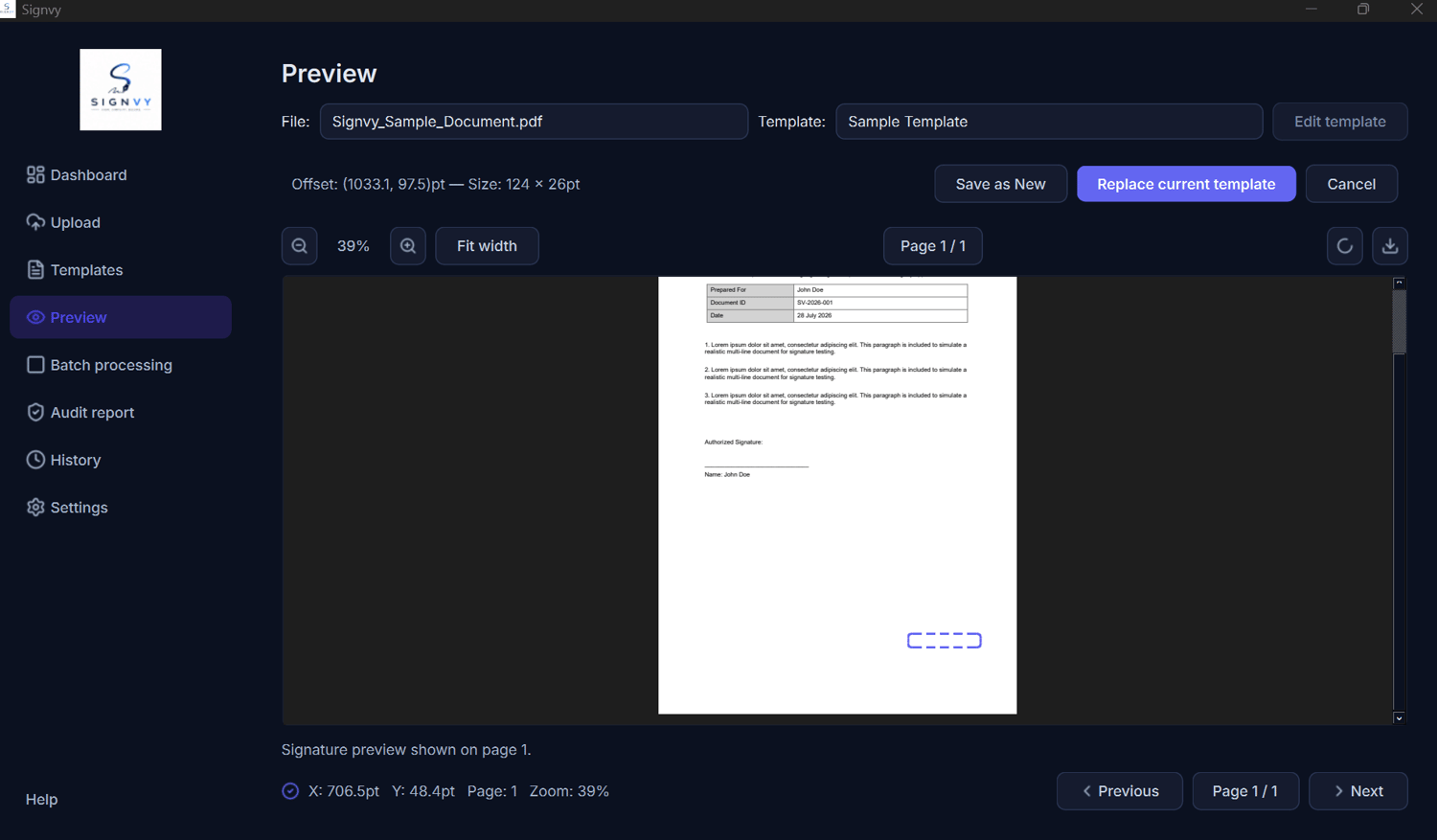The width and height of the screenshot is (1437, 840).
Task: Click 'Signature preview shown on page 1.' text
Action: click(x=406, y=750)
